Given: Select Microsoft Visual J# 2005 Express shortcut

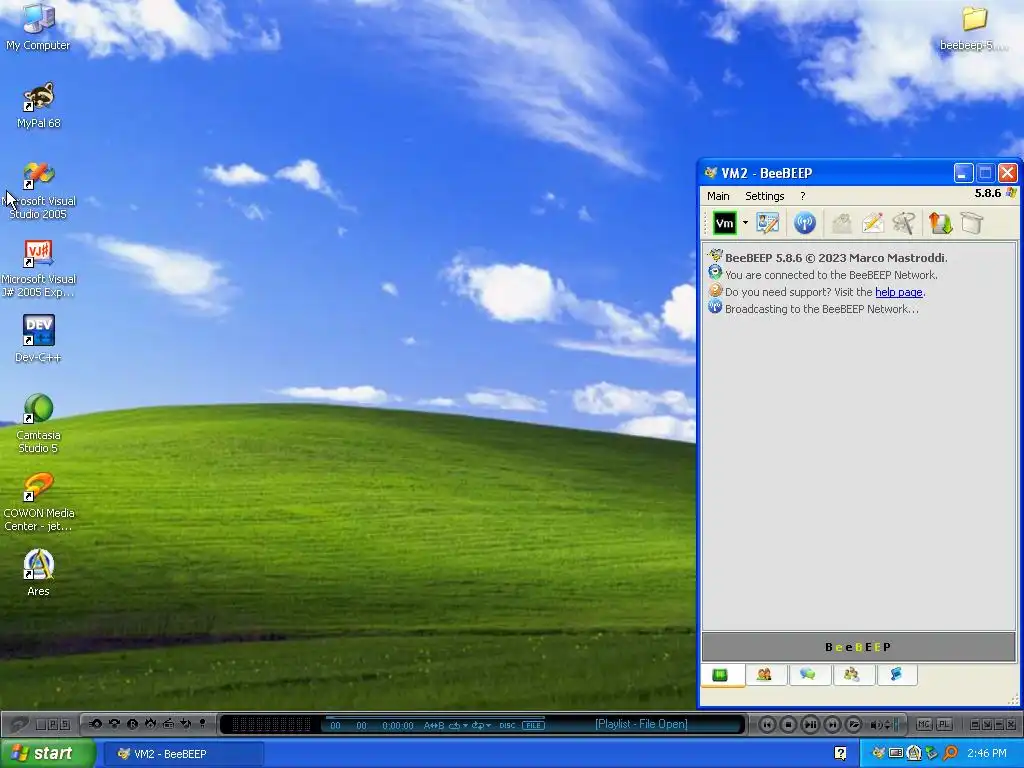Looking at the screenshot, I should (x=39, y=268).
